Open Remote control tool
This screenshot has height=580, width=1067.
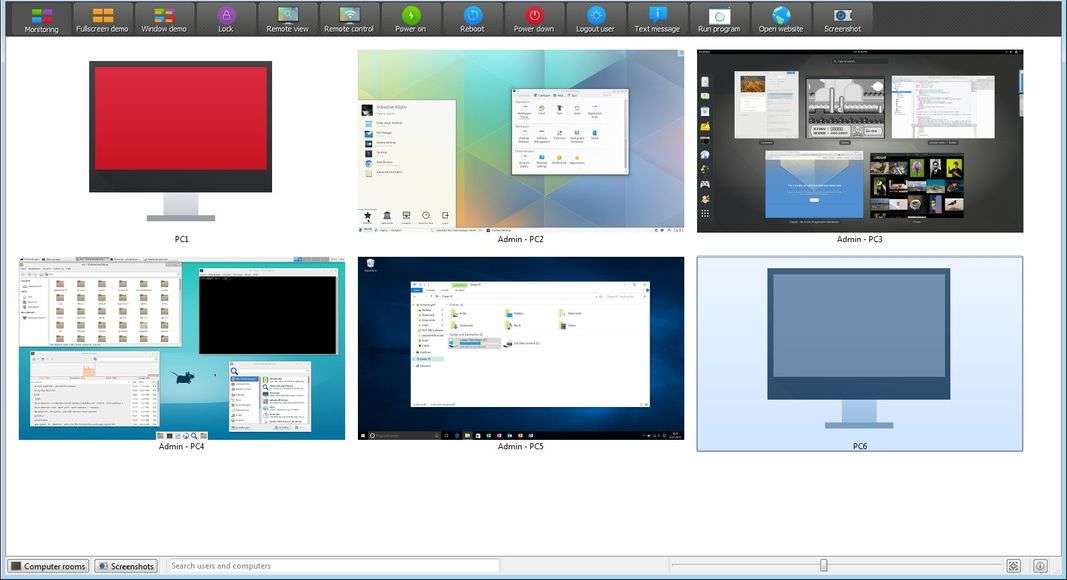[349, 18]
